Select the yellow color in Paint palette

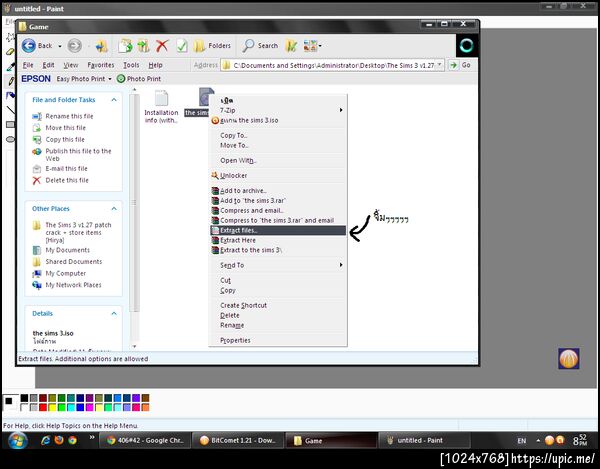tap(52, 407)
